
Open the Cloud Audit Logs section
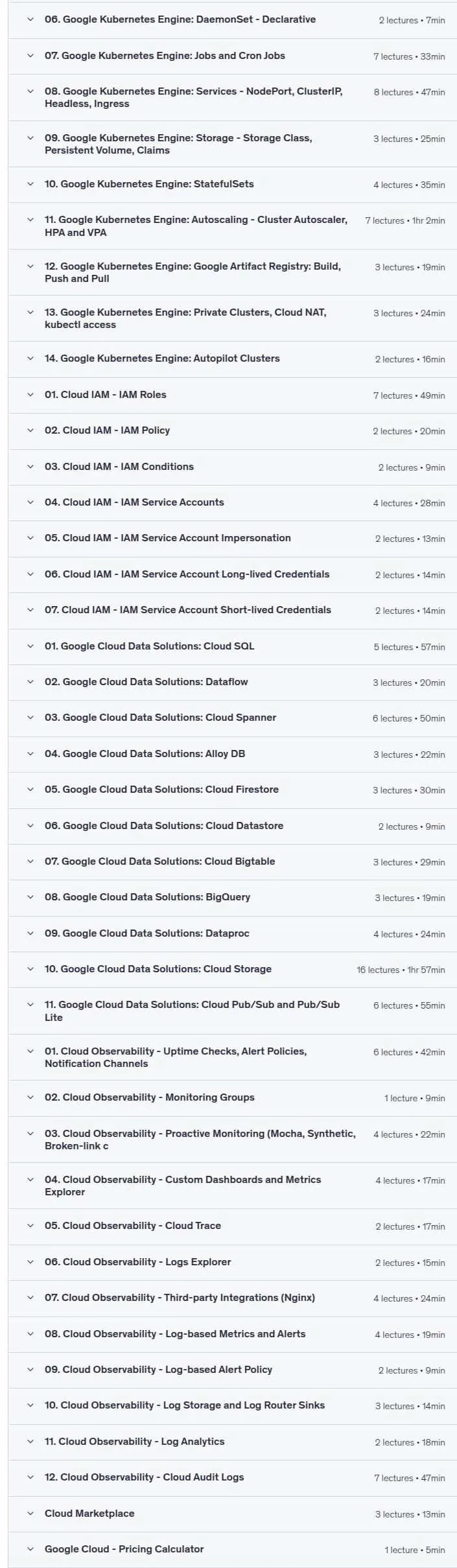[233, 1477]
